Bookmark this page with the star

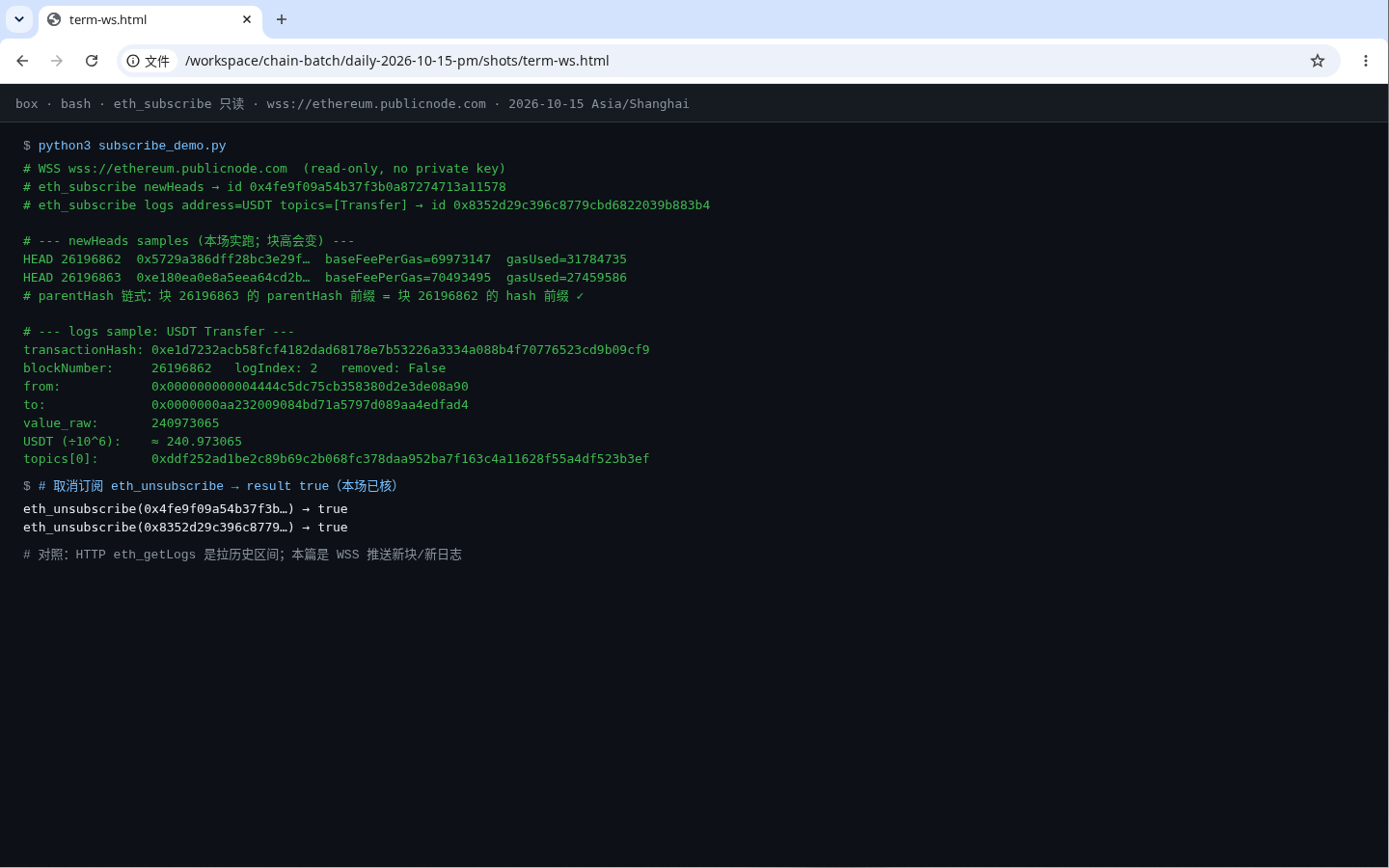[x=1318, y=61]
